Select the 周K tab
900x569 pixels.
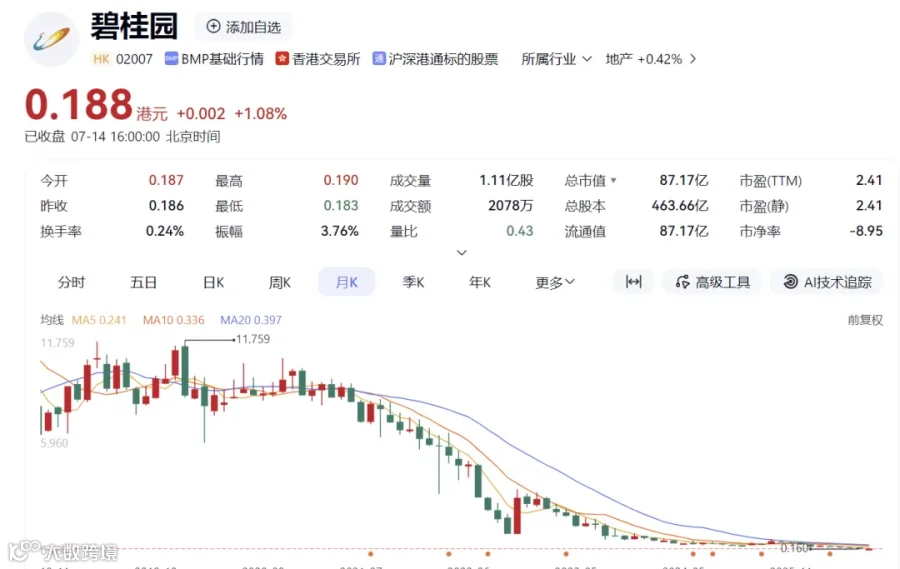pyautogui.click(x=280, y=282)
